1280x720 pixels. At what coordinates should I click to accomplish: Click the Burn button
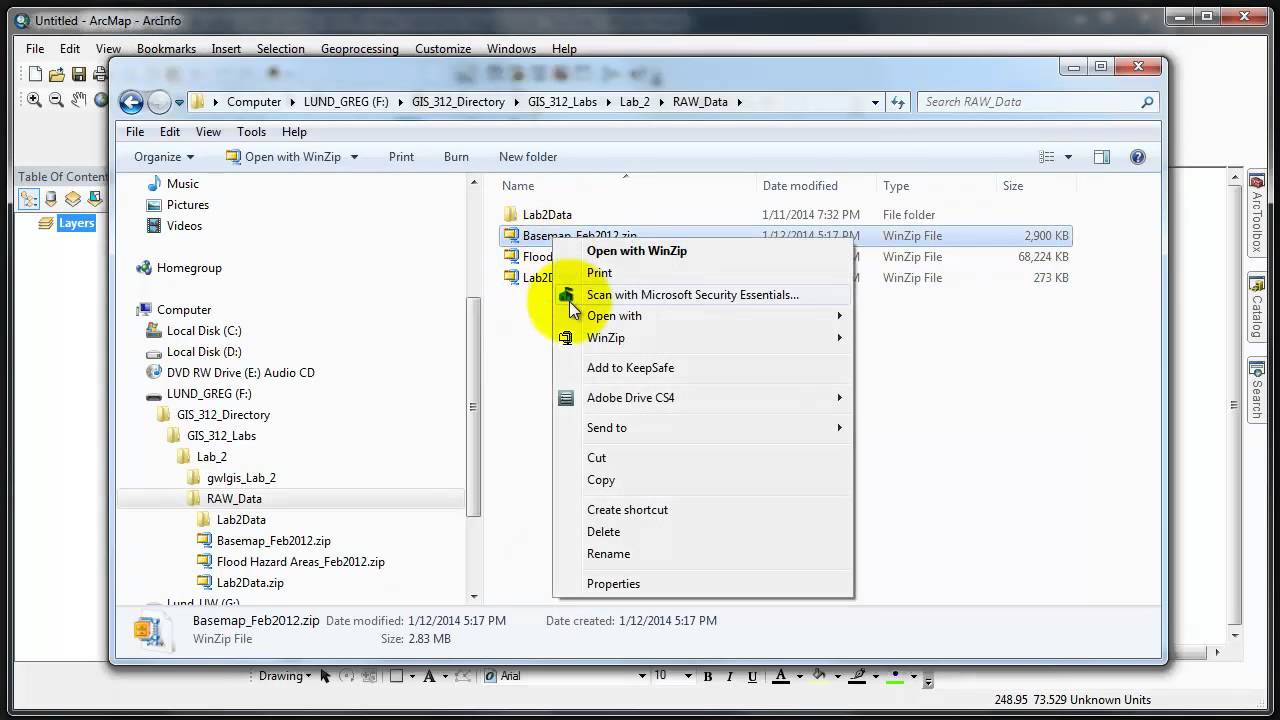point(456,157)
